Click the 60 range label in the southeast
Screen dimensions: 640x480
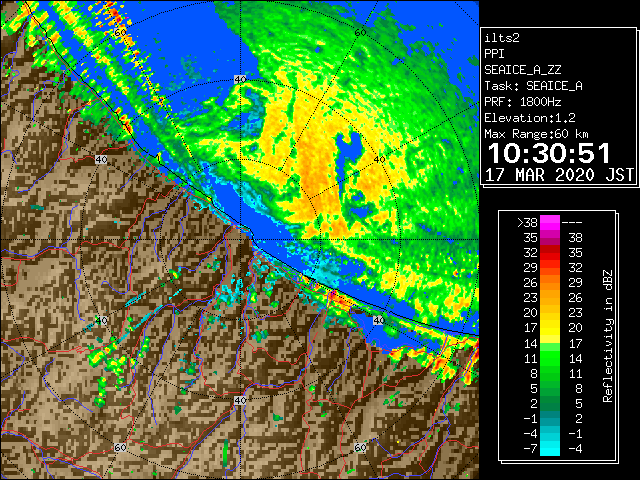coord(360,447)
